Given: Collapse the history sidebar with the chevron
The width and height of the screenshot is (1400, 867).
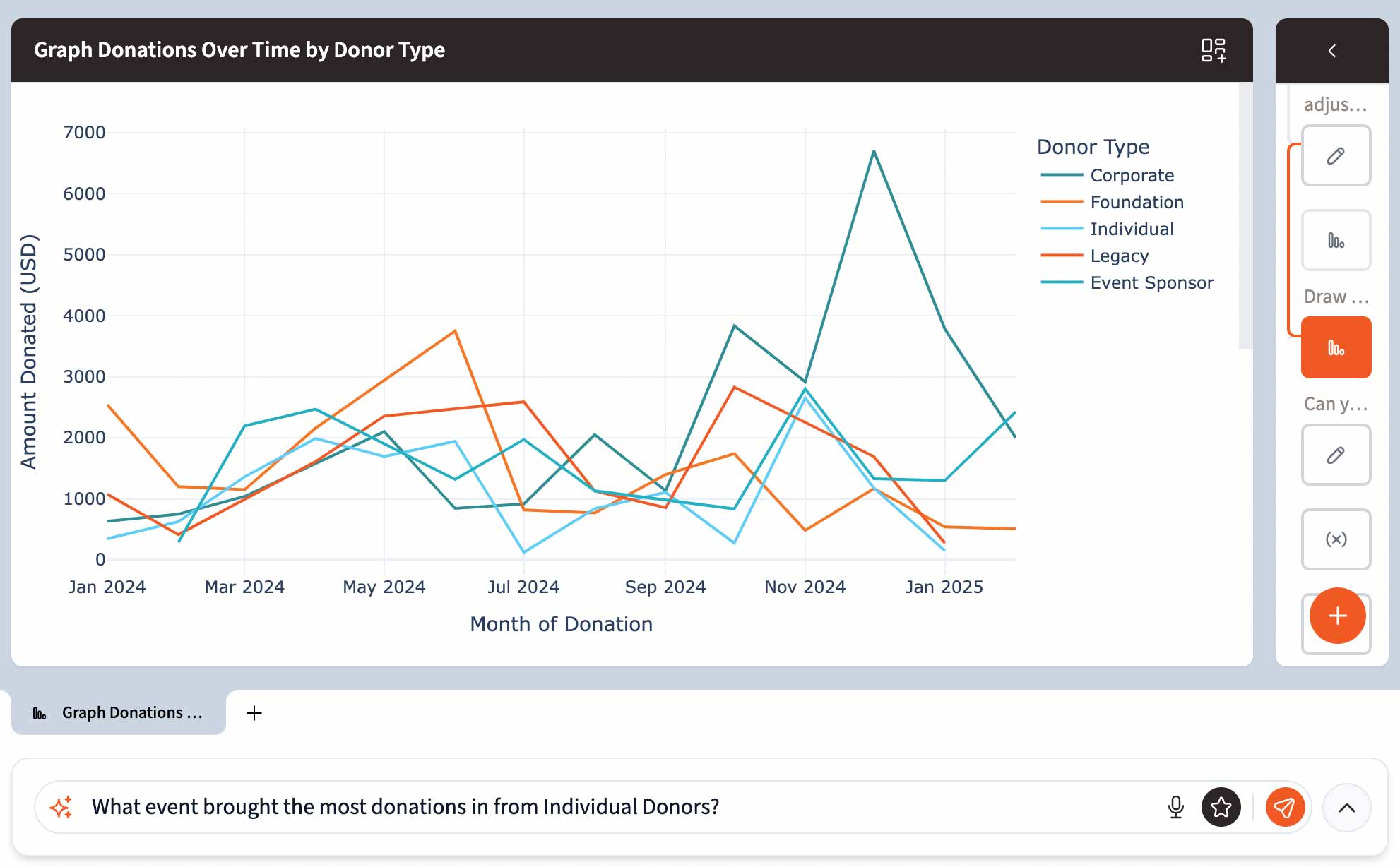Looking at the screenshot, I should (1331, 51).
